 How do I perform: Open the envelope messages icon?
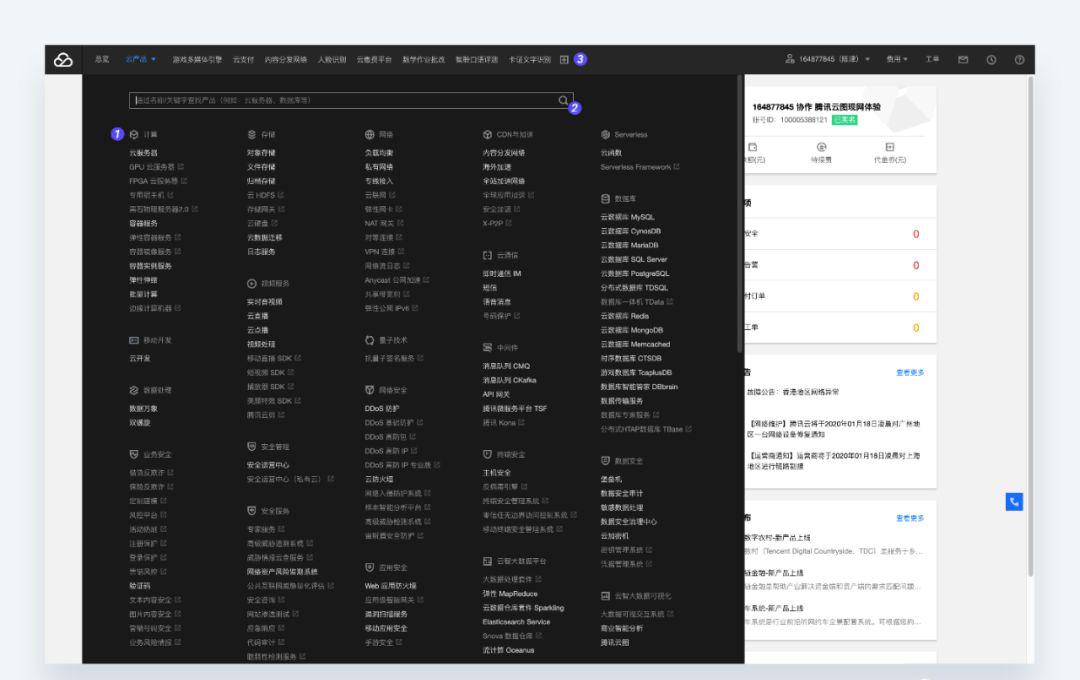point(963,60)
